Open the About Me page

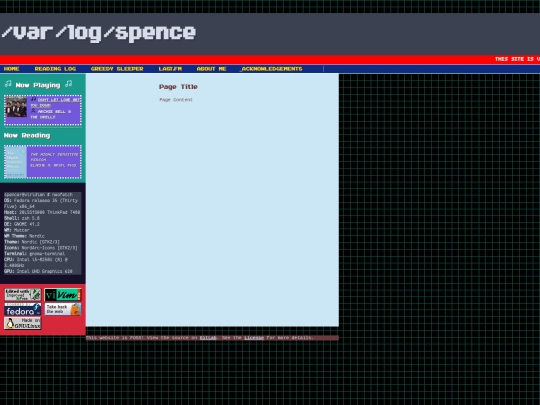click(x=211, y=69)
